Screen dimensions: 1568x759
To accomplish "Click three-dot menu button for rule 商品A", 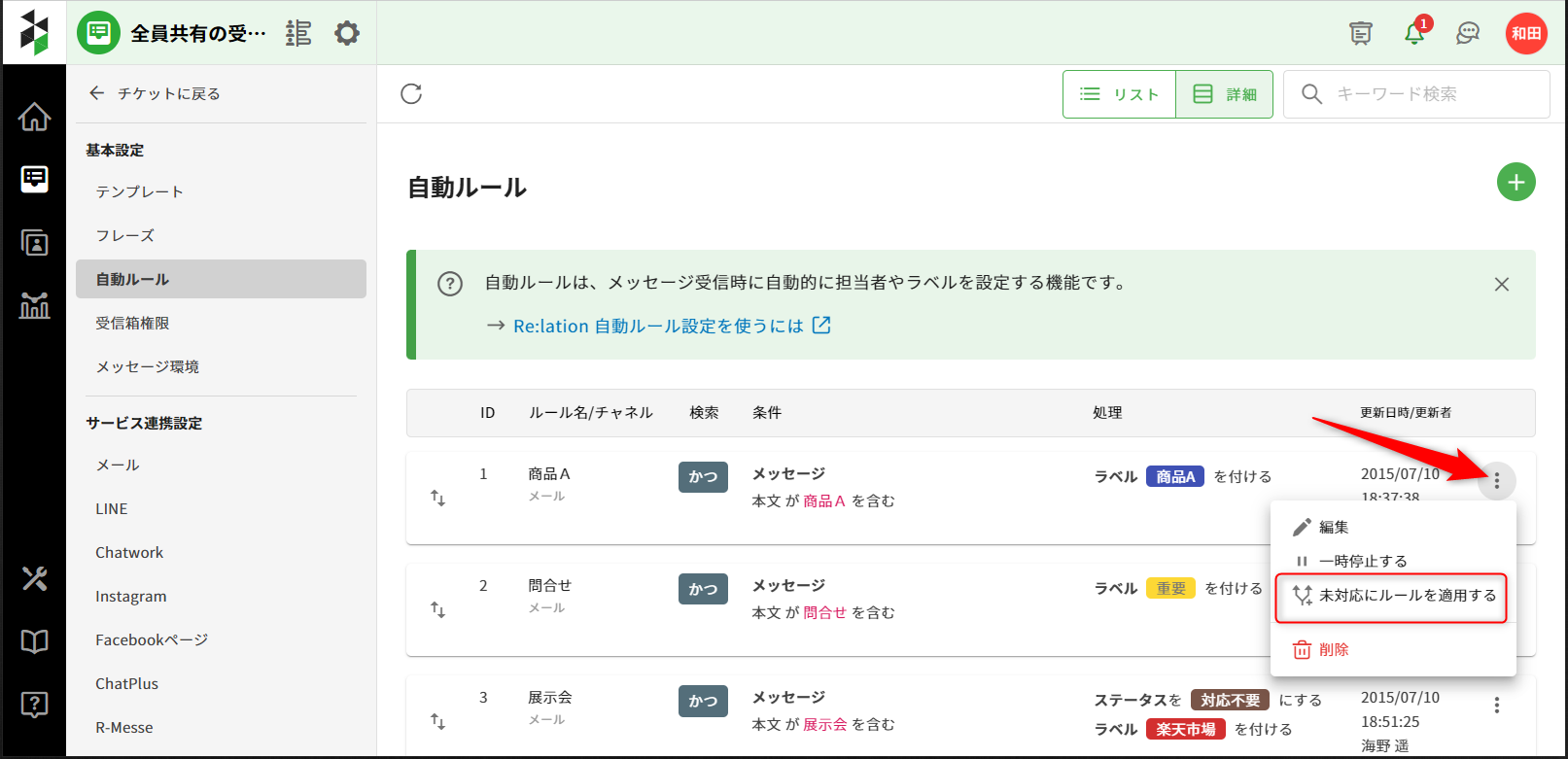I will point(1496,480).
